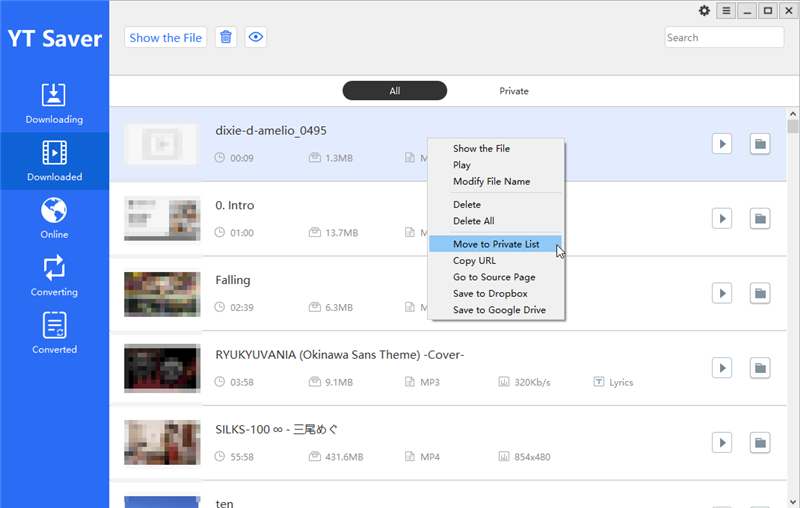Open folder for RYUKYUVANIA
The image size is (800, 508).
click(760, 368)
